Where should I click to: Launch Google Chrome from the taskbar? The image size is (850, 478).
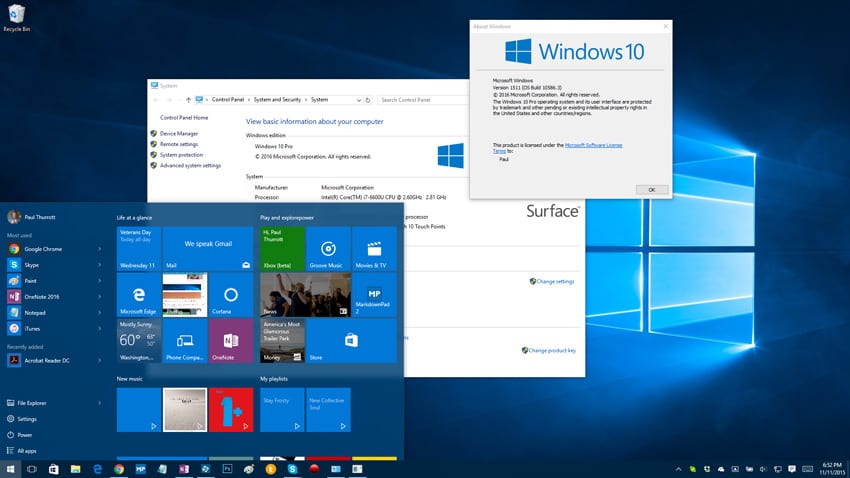[119, 469]
